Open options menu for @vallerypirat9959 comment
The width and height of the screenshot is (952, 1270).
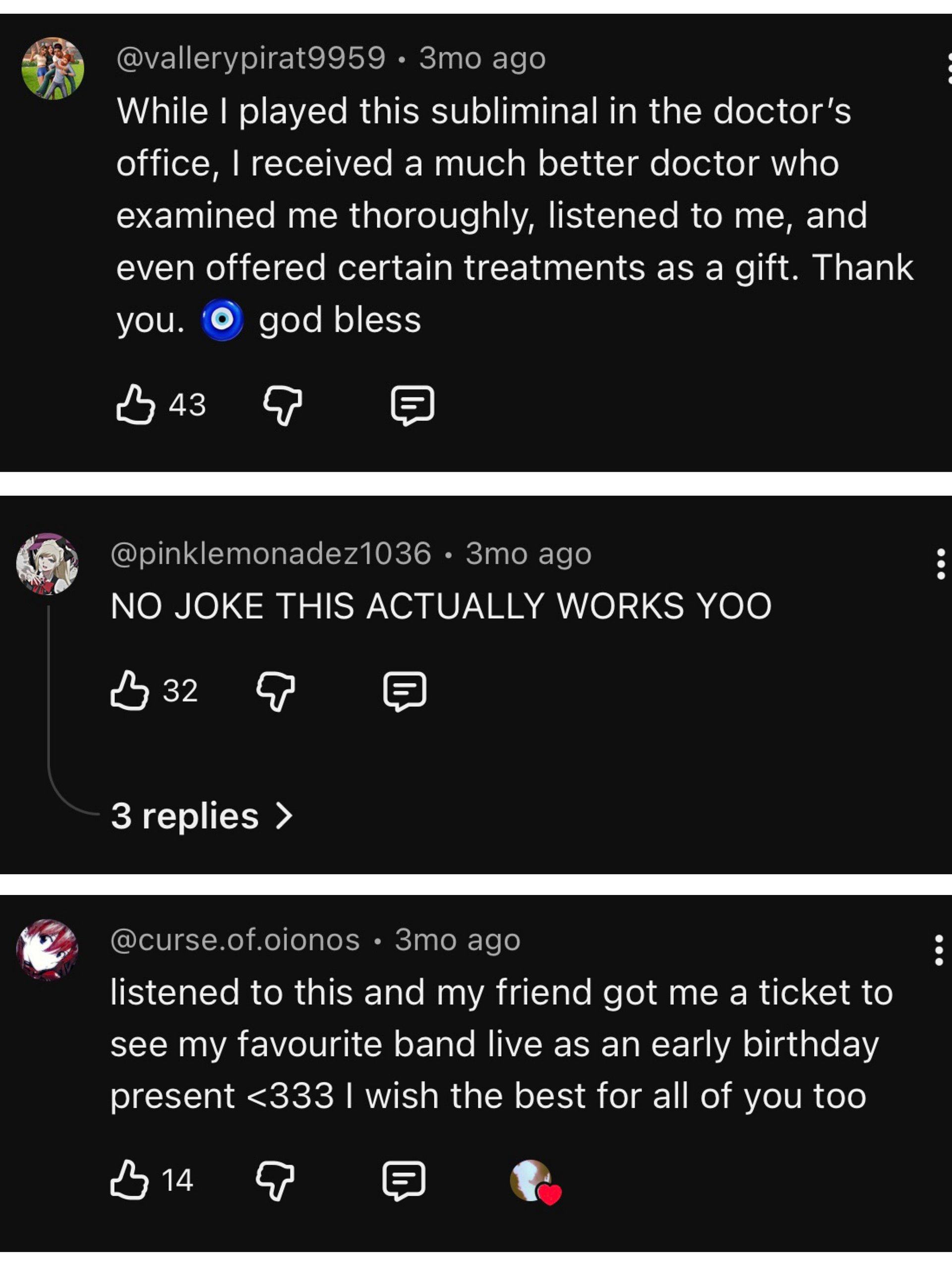[x=948, y=68]
